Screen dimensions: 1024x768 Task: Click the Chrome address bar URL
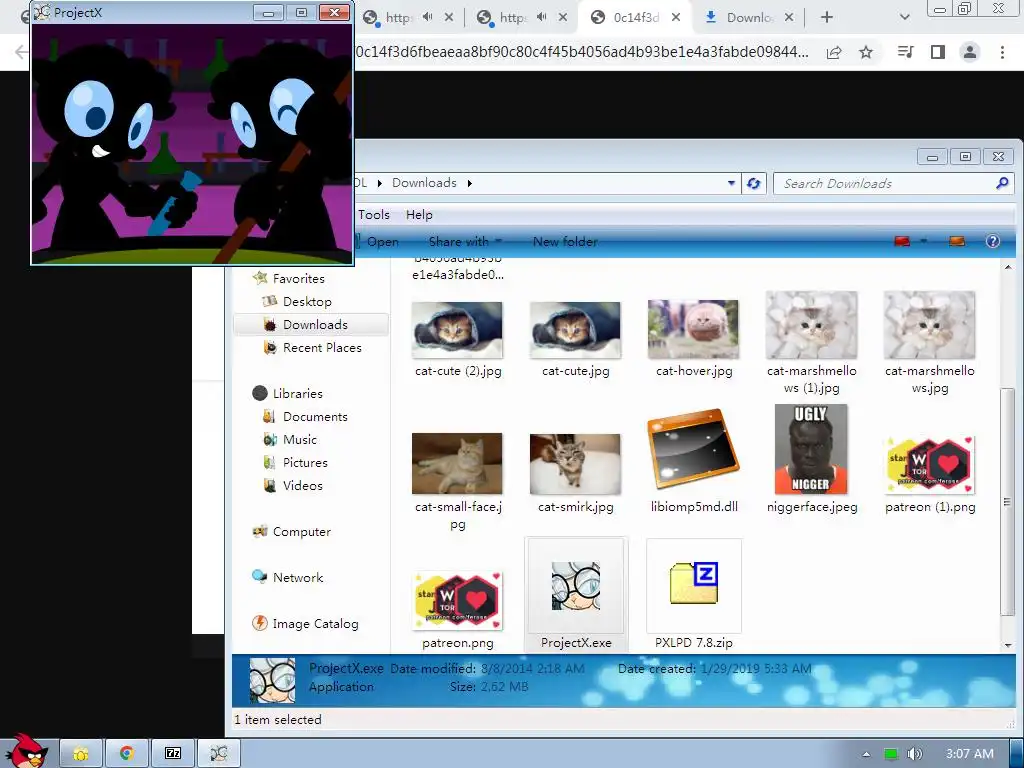click(581, 52)
